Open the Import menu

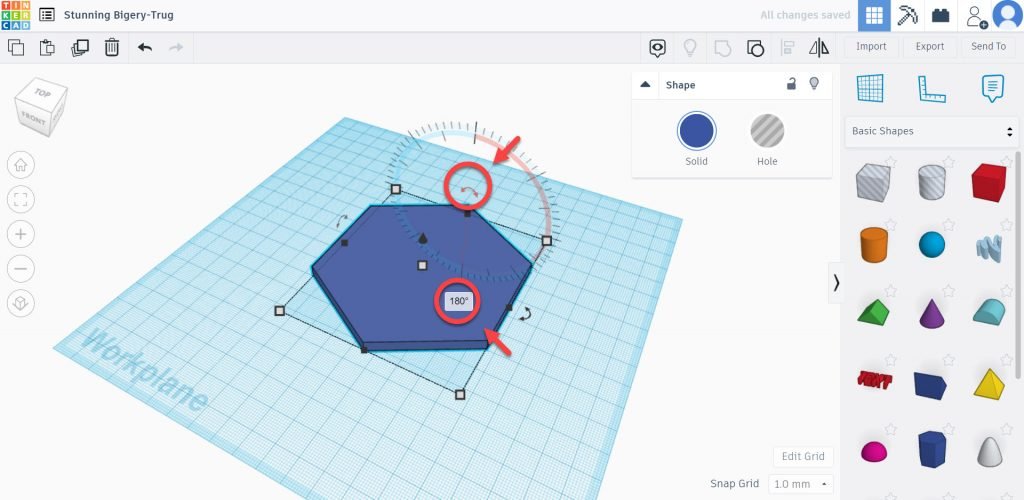[x=871, y=46]
